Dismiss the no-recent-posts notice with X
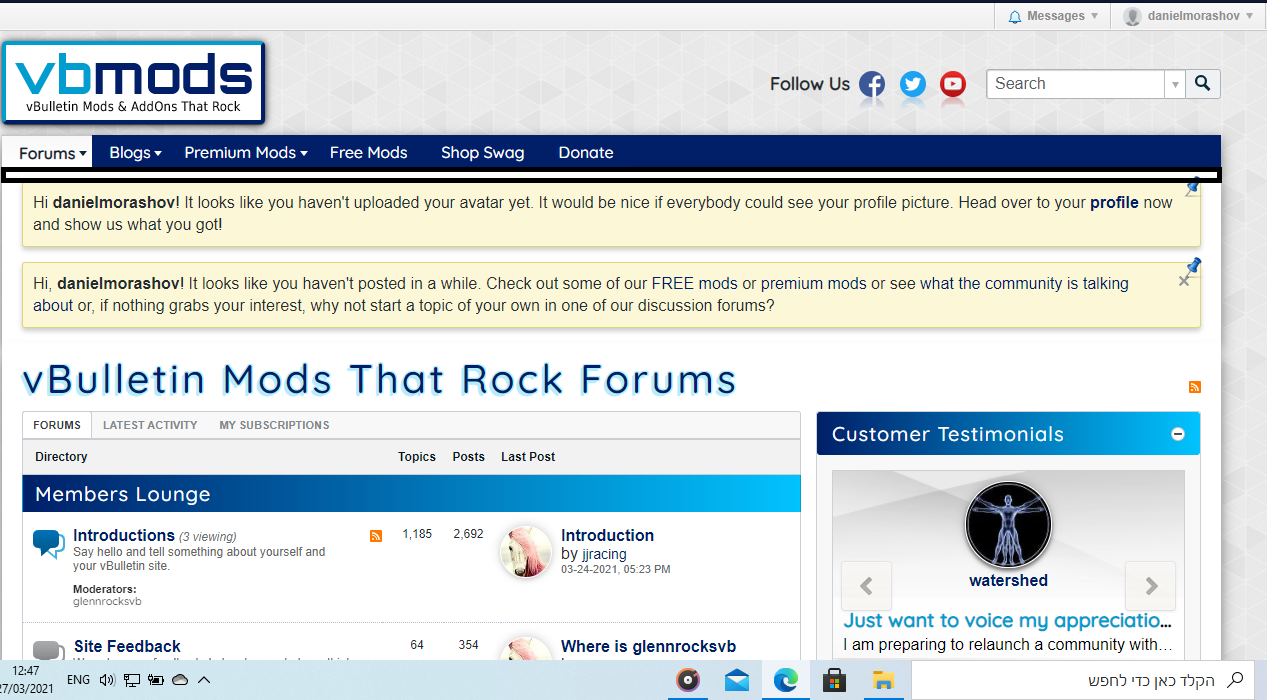Image resolution: width=1267 pixels, height=700 pixels. click(1184, 282)
